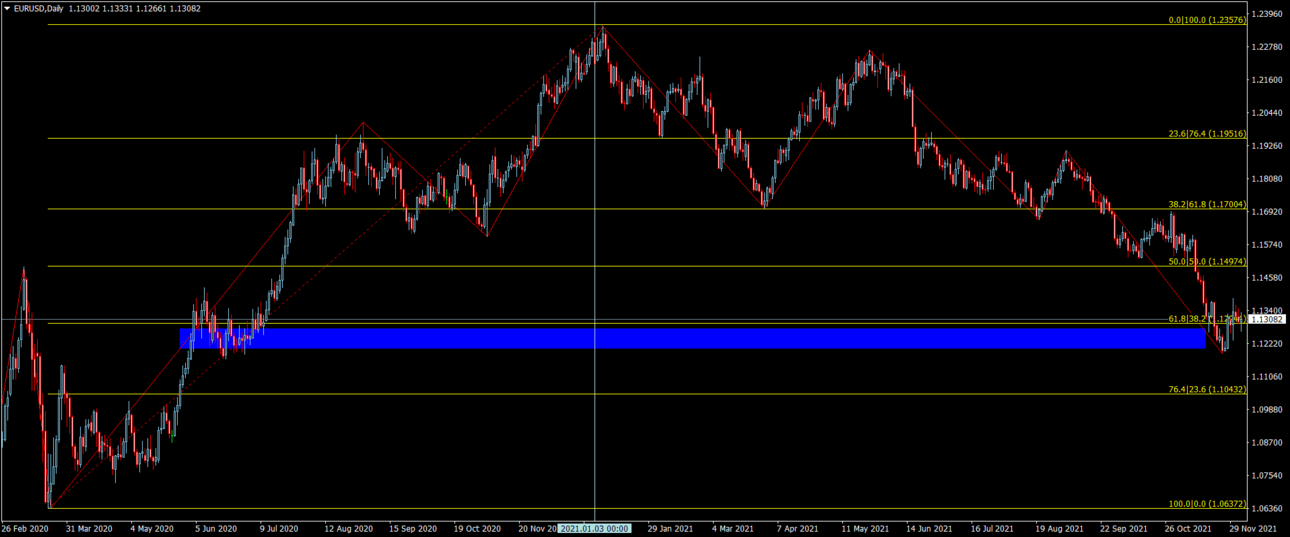1290x537 pixels.
Task: Click the 15 Sep 2020 date label
Action: [x=413, y=528]
